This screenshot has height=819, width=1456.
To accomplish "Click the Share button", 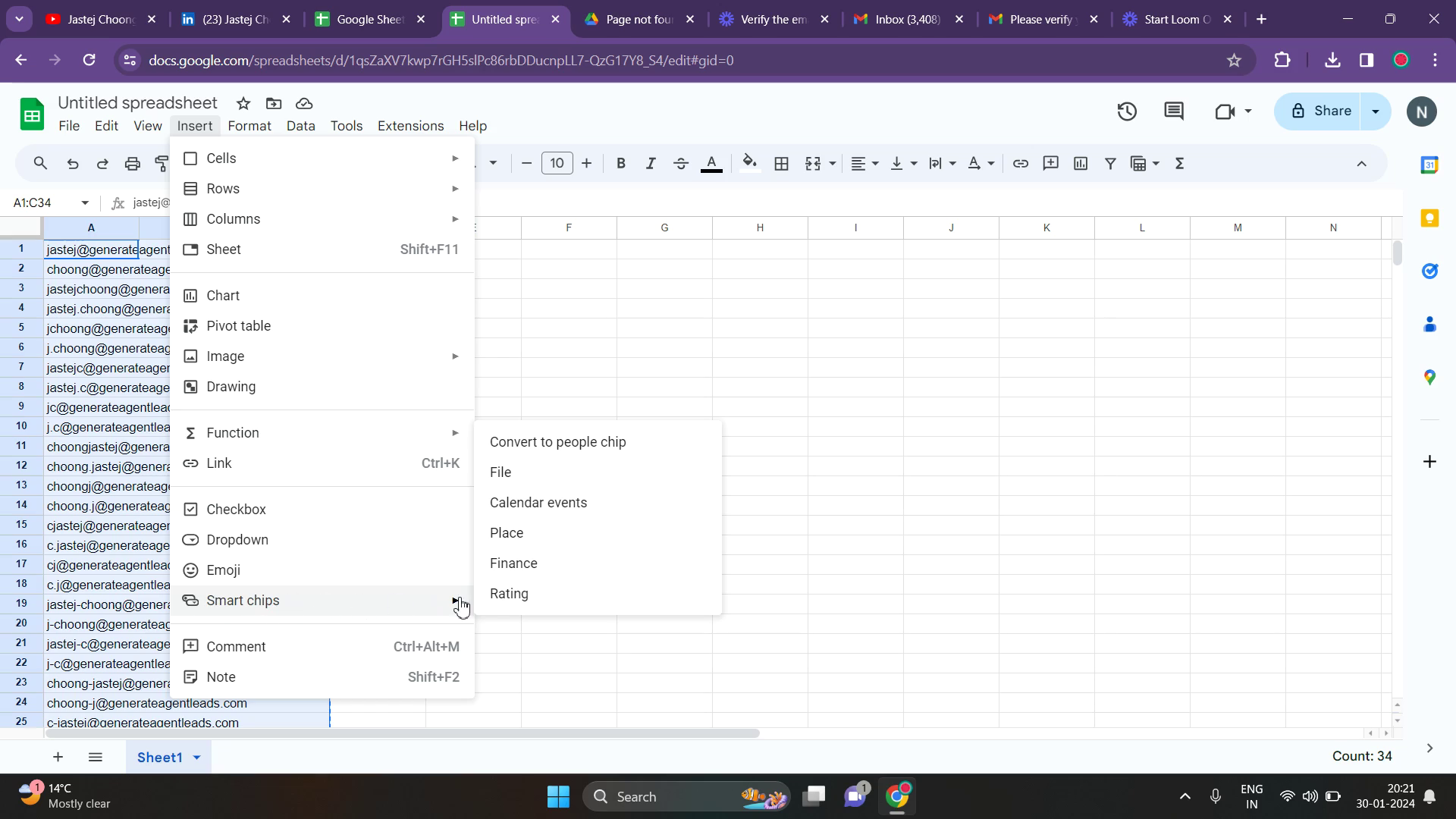I will click(1319, 111).
